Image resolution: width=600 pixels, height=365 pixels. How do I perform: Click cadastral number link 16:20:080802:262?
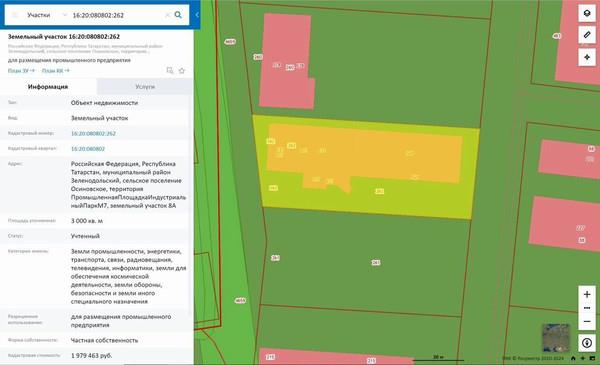tap(93, 134)
